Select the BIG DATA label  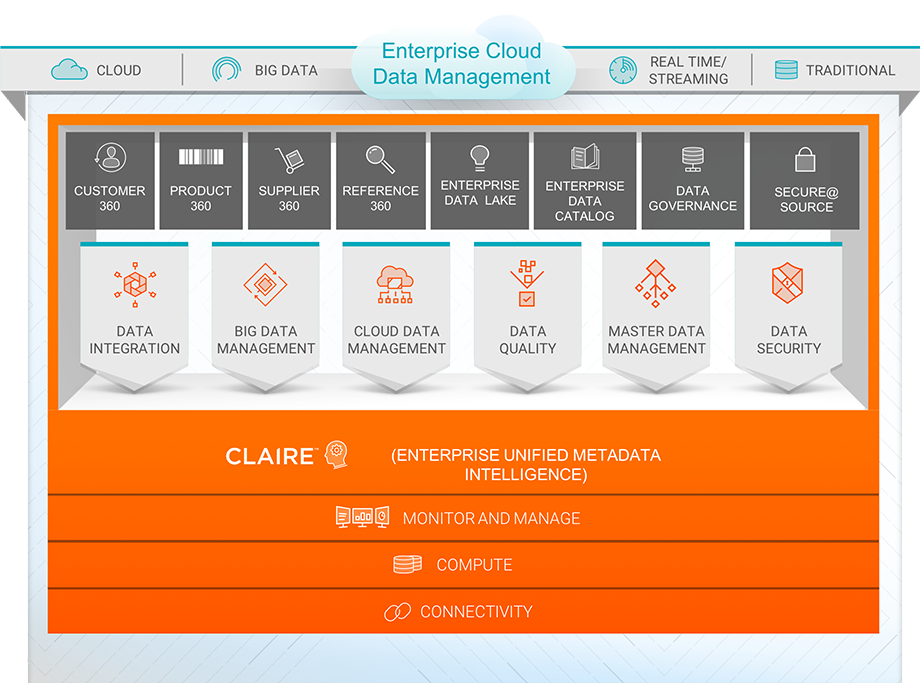click(x=286, y=70)
